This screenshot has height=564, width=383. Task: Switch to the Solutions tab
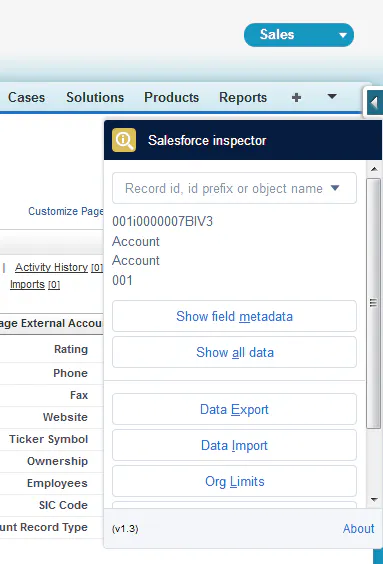[95, 97]
